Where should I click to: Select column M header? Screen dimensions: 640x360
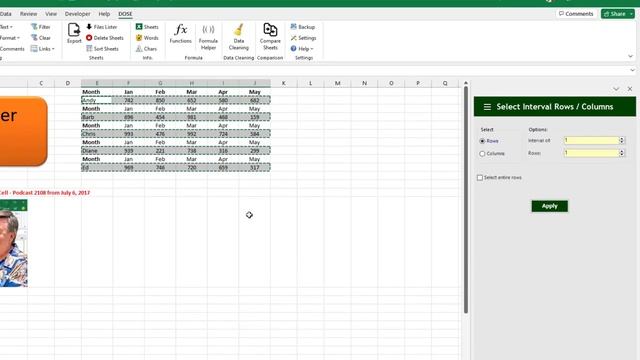(x=338, y=83)
